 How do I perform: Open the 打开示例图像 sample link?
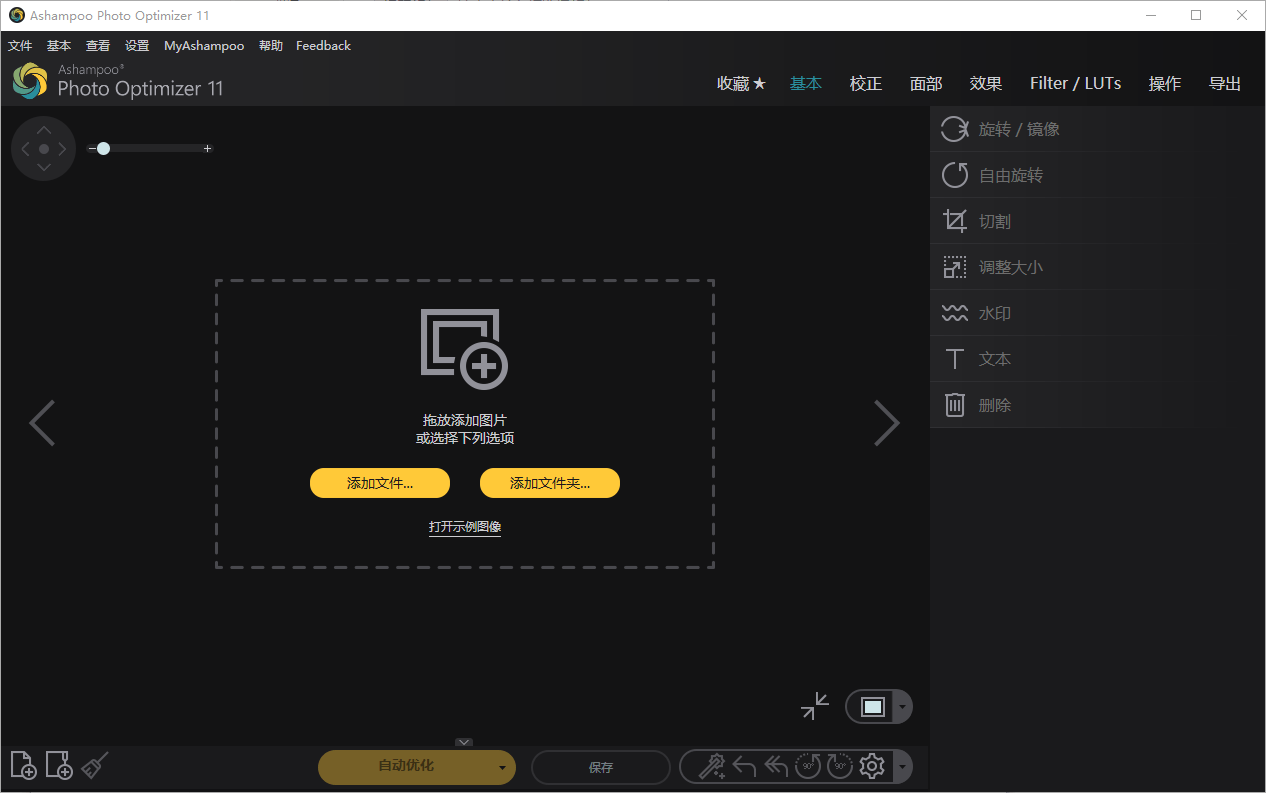click(x=464, y=527)
